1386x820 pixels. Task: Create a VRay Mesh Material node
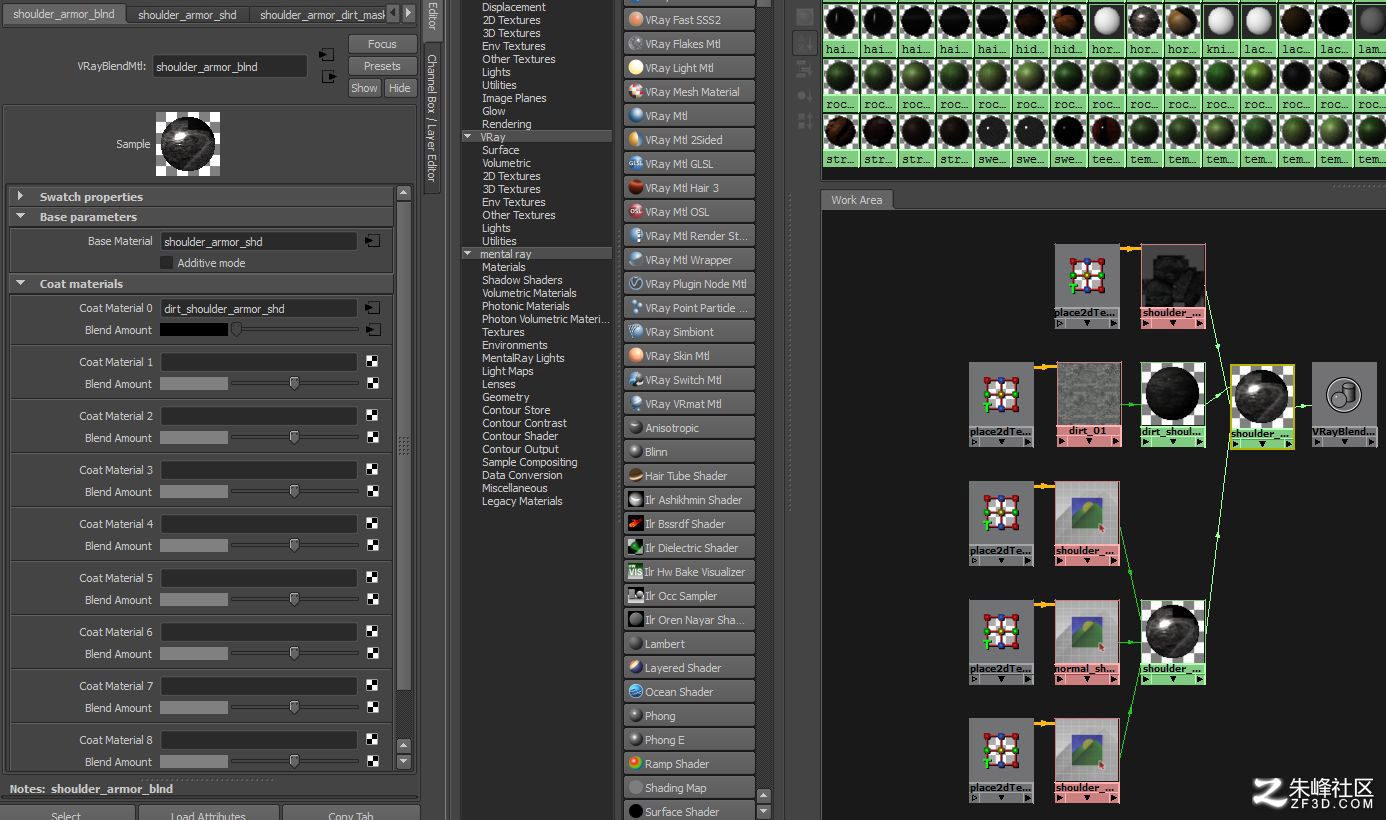pos(689,92)
